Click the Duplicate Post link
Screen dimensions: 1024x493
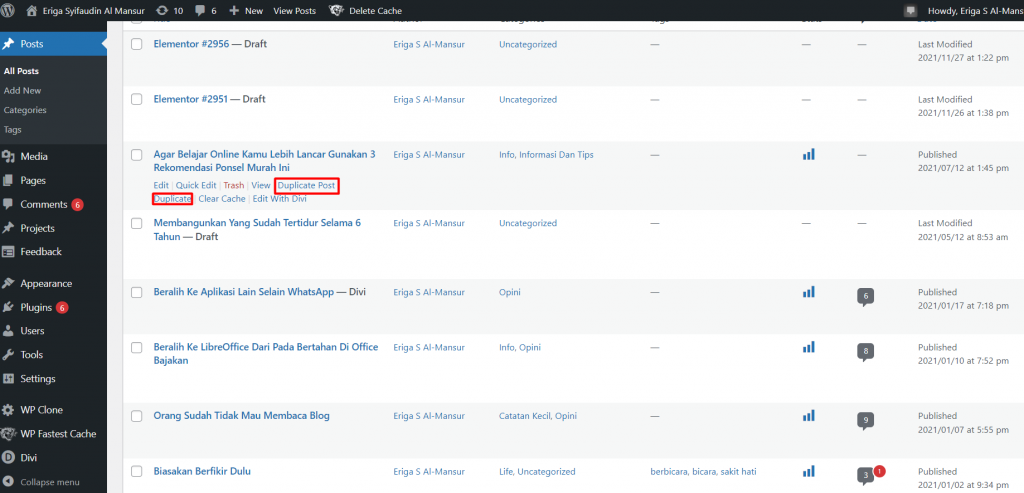[306, 186]
